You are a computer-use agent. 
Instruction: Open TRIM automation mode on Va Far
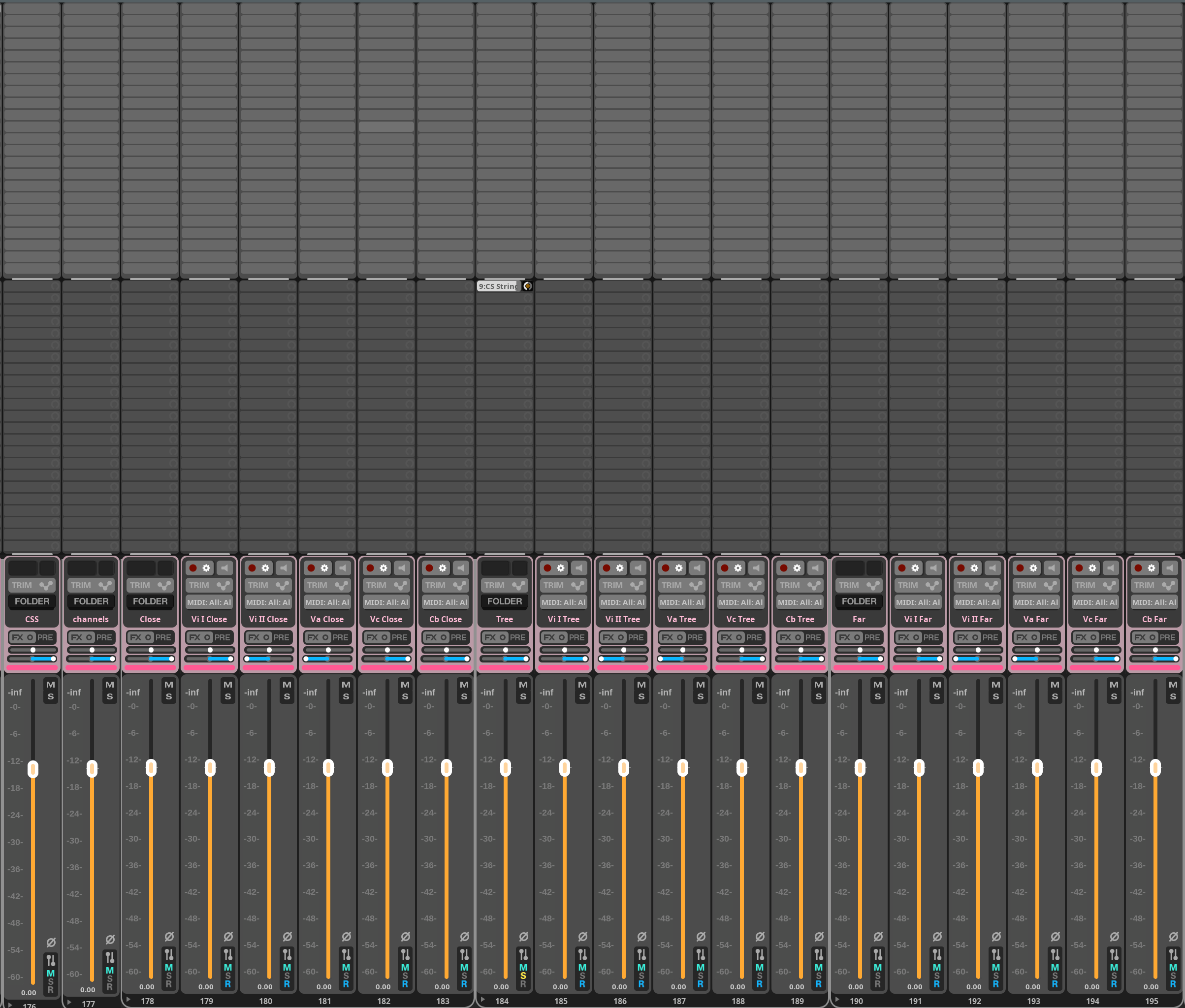point(1025,585)
